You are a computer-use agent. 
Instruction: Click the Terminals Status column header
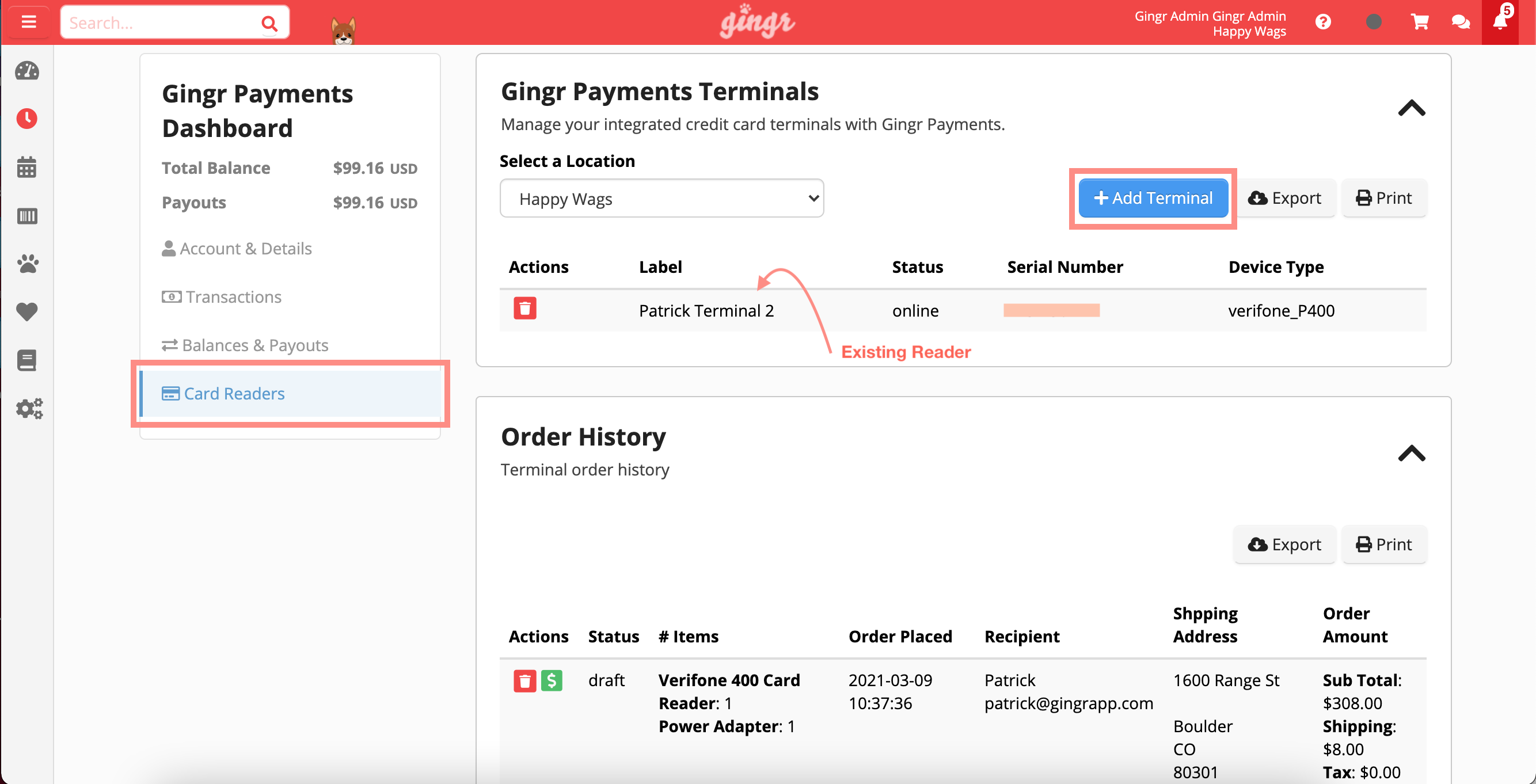(917, 267)
